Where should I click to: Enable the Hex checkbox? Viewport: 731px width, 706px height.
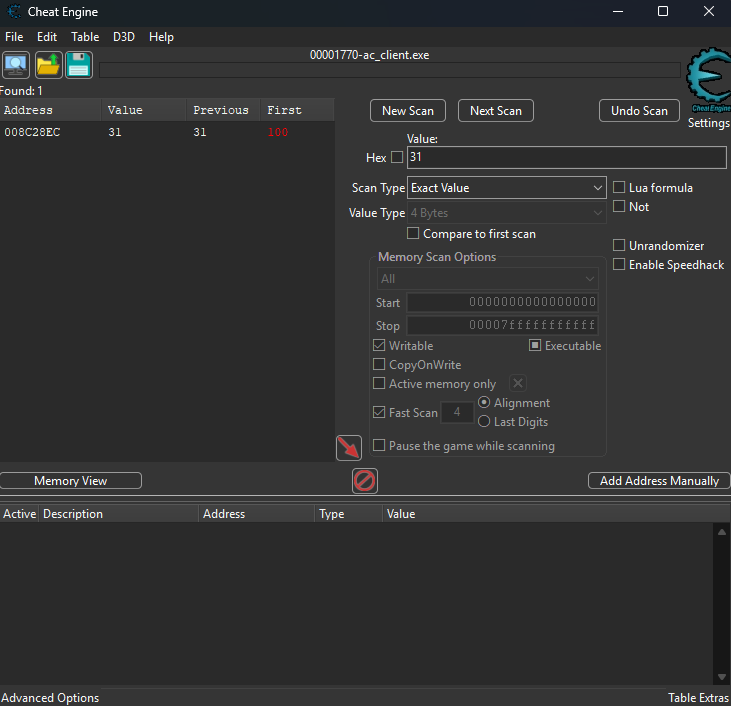(x=397, y=158)
